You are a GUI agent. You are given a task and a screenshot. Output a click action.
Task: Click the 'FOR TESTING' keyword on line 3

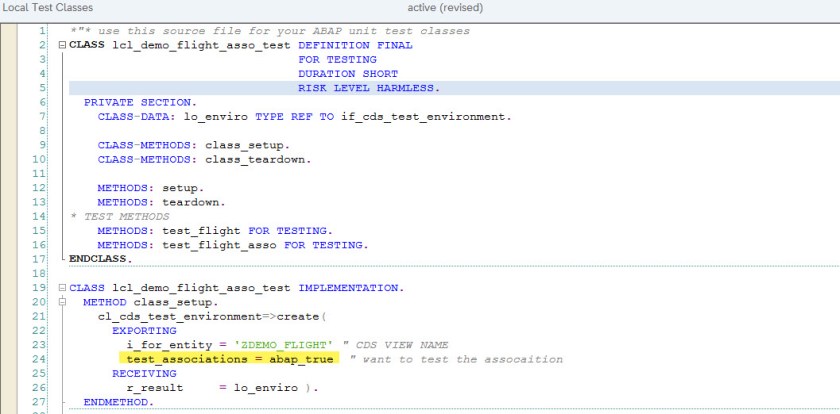[x=338, y=59]
